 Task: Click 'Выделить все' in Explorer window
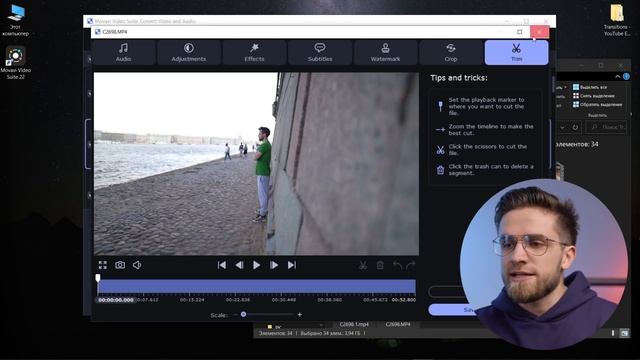(x=590, y=87)
